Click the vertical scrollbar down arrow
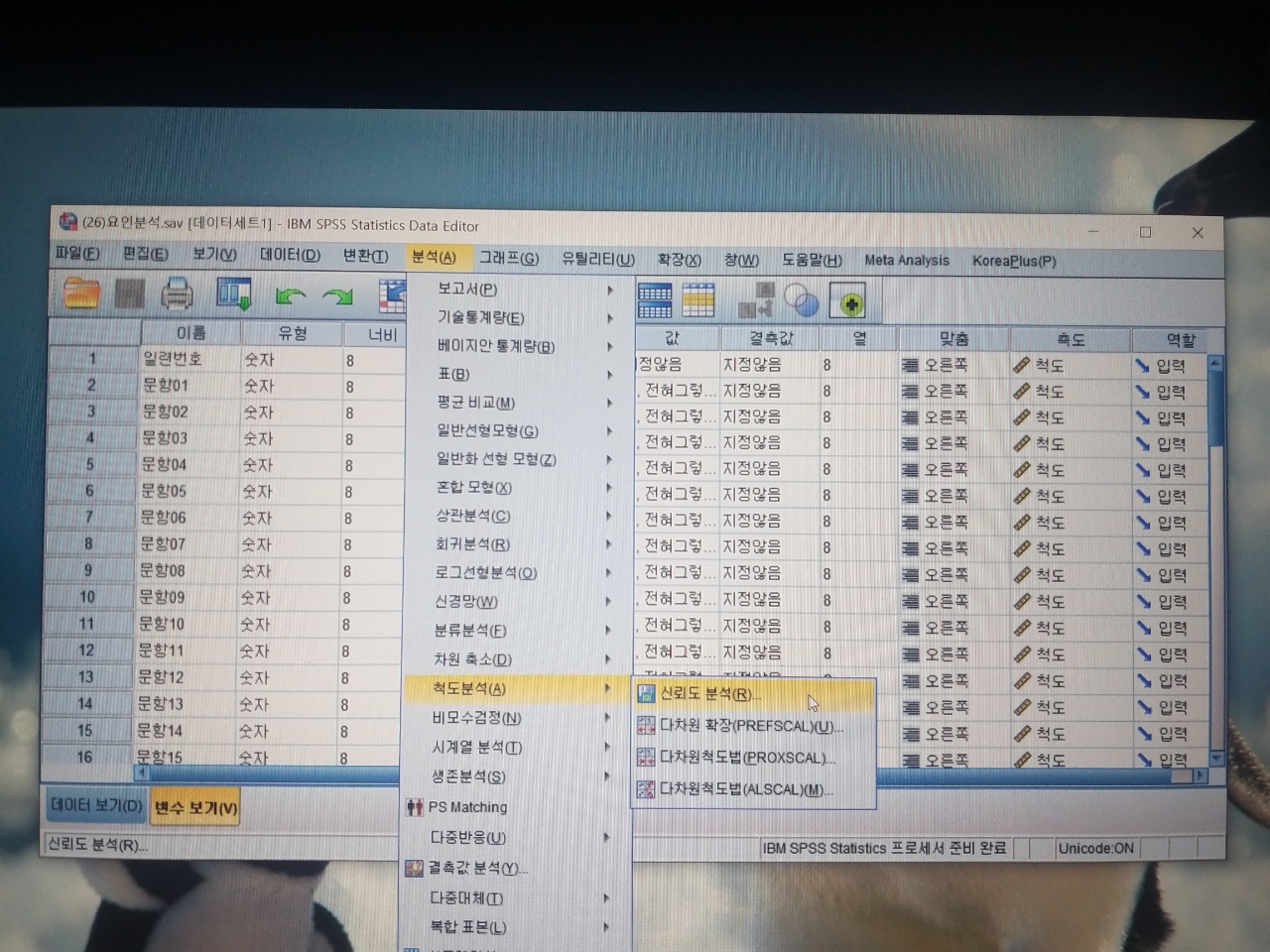 pos(1214,757)
